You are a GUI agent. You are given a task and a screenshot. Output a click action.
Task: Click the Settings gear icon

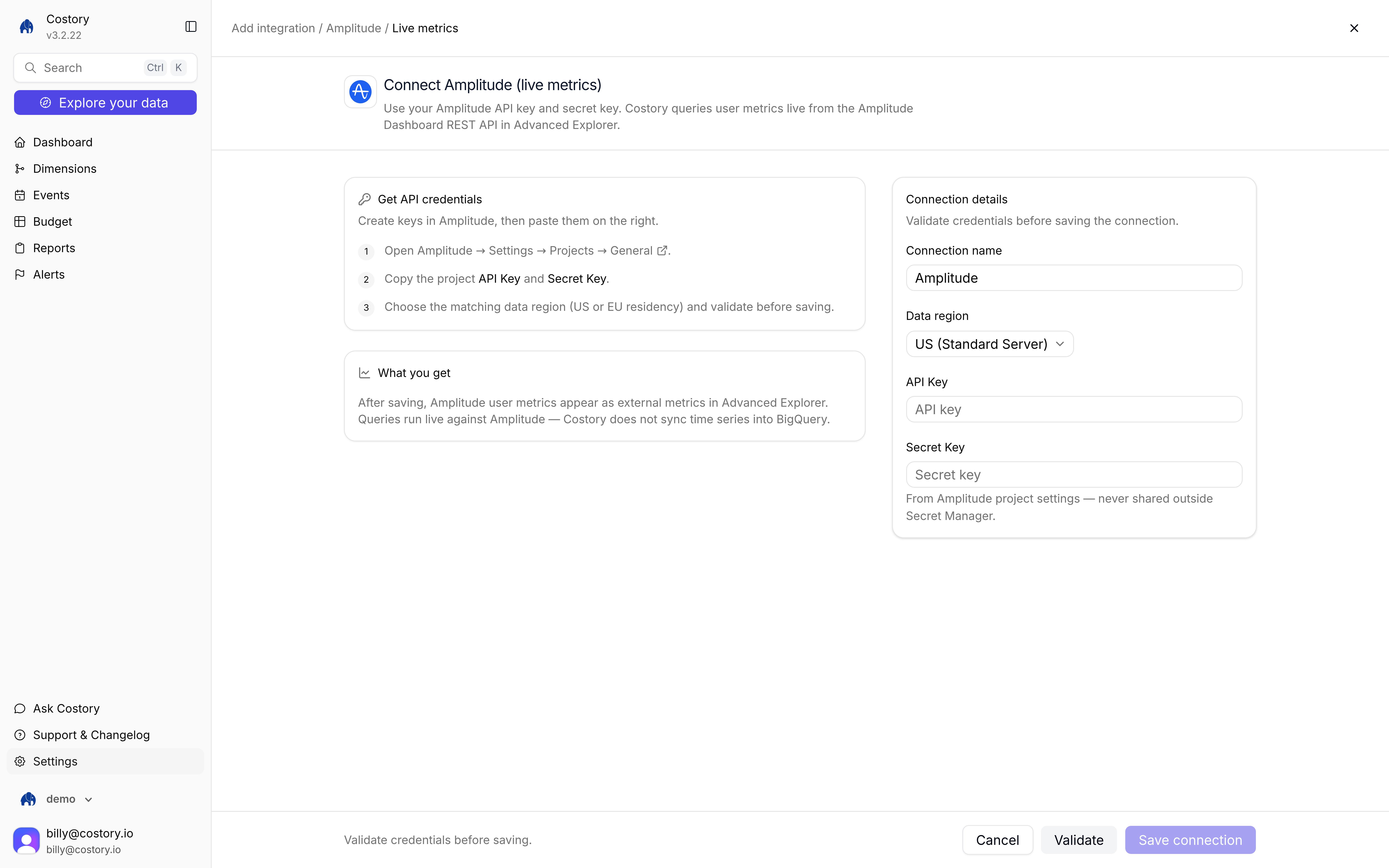coord(20,761)
